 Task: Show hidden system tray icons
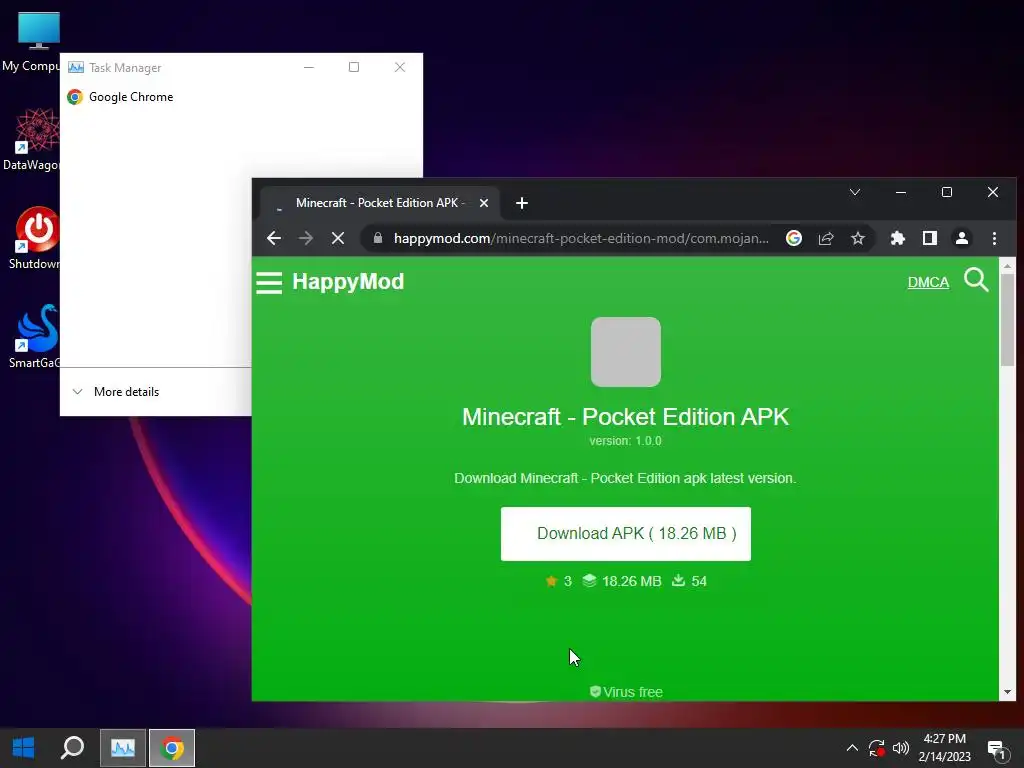[x=852, y=748]
